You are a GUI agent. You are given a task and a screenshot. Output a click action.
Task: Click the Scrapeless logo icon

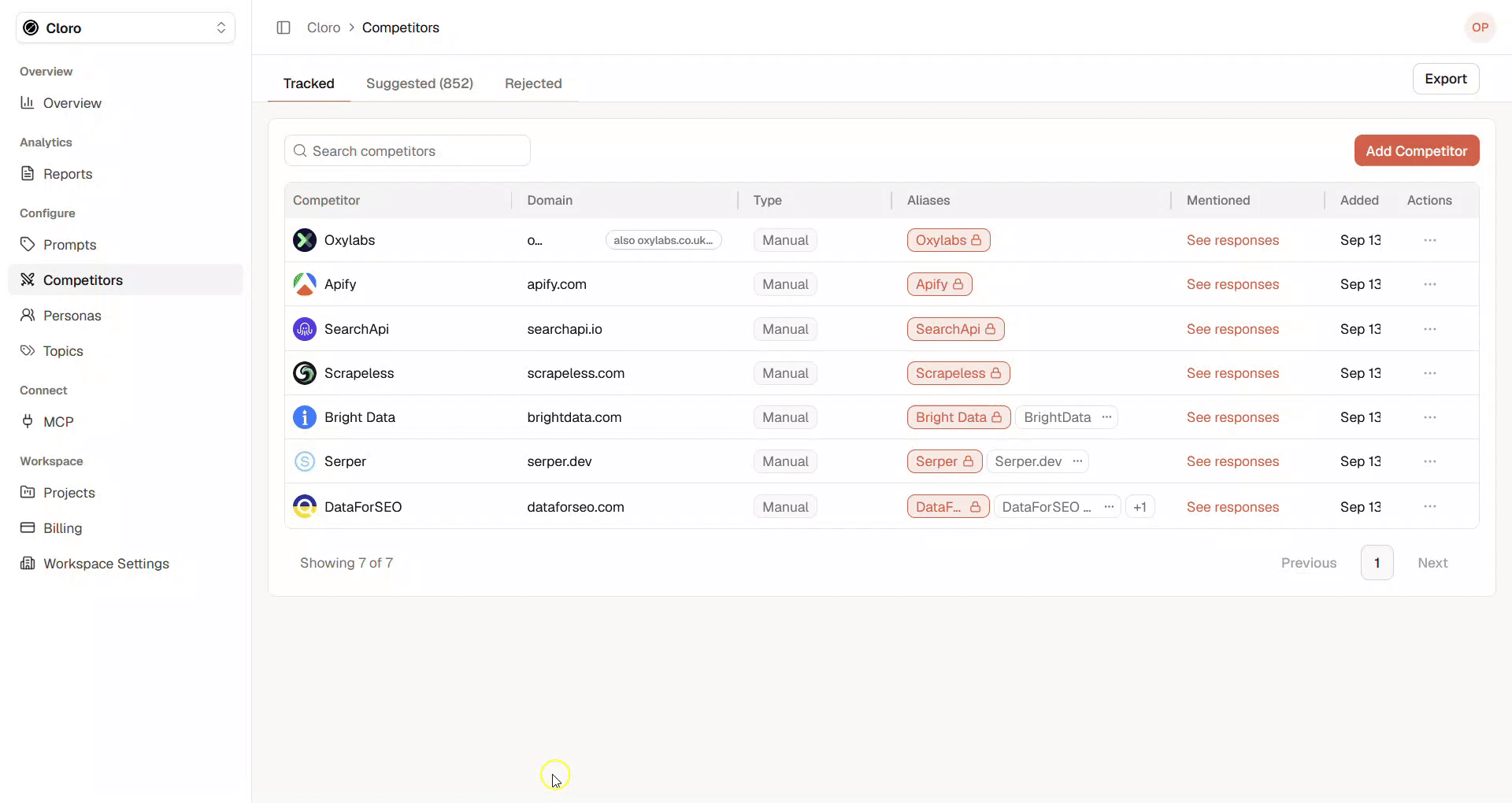pos(305,373)
